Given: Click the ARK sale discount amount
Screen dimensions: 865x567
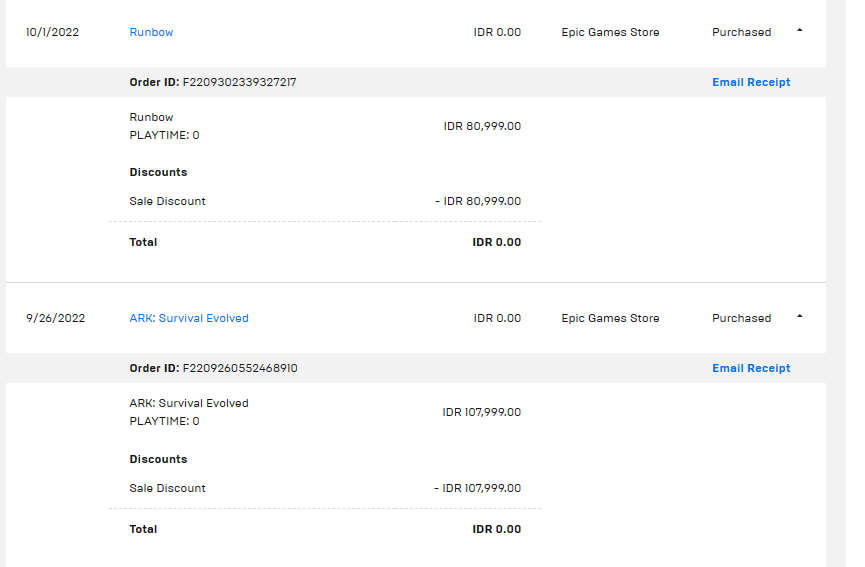Looking at the screenshot, I should [478, 488].
